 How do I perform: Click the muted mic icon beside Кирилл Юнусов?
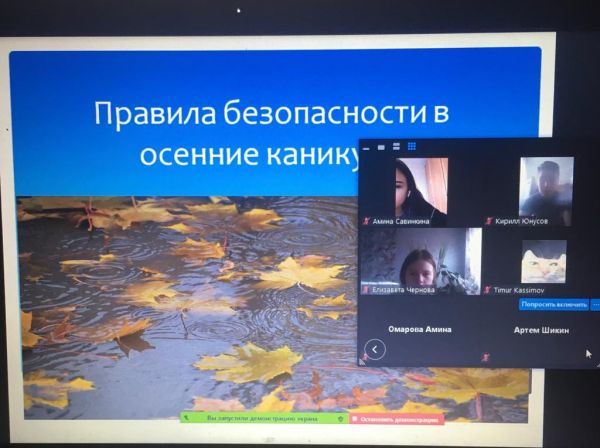(488, 221)
